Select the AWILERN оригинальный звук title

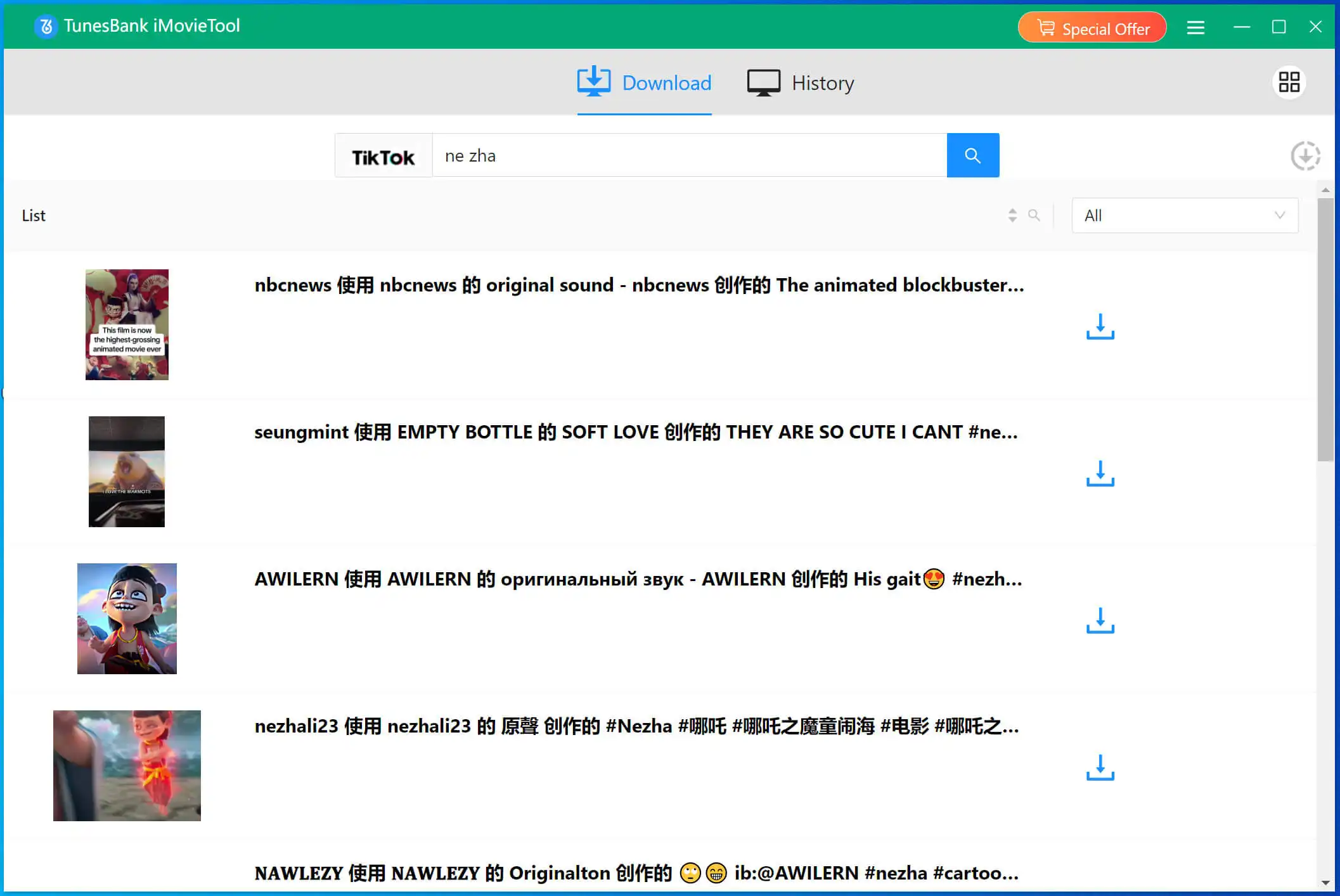pos(638,579)
